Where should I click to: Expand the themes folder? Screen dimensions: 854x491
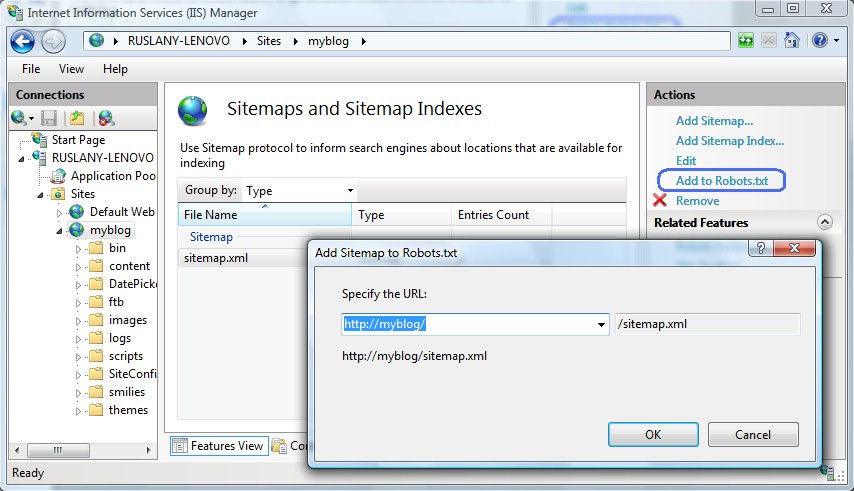[x=78, y=410]
